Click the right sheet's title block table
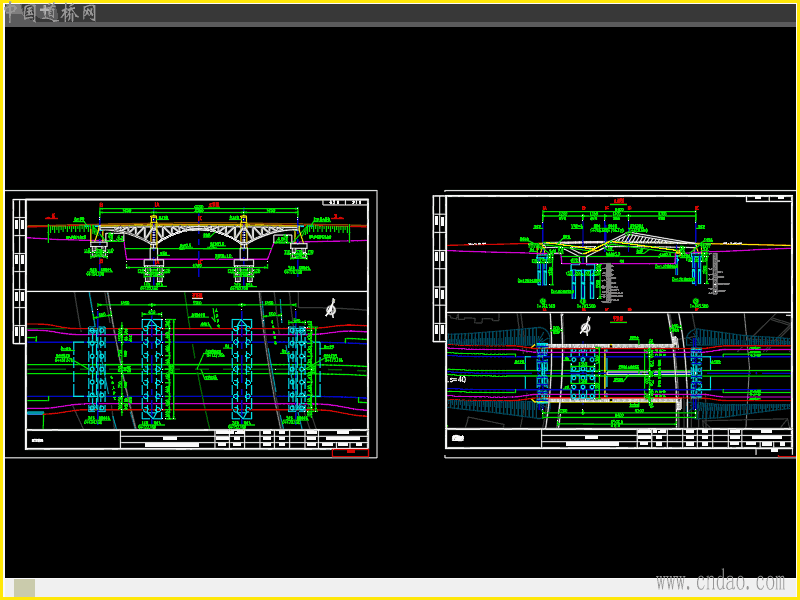Screen dimensions: 800x600 (x=619, y=438)
